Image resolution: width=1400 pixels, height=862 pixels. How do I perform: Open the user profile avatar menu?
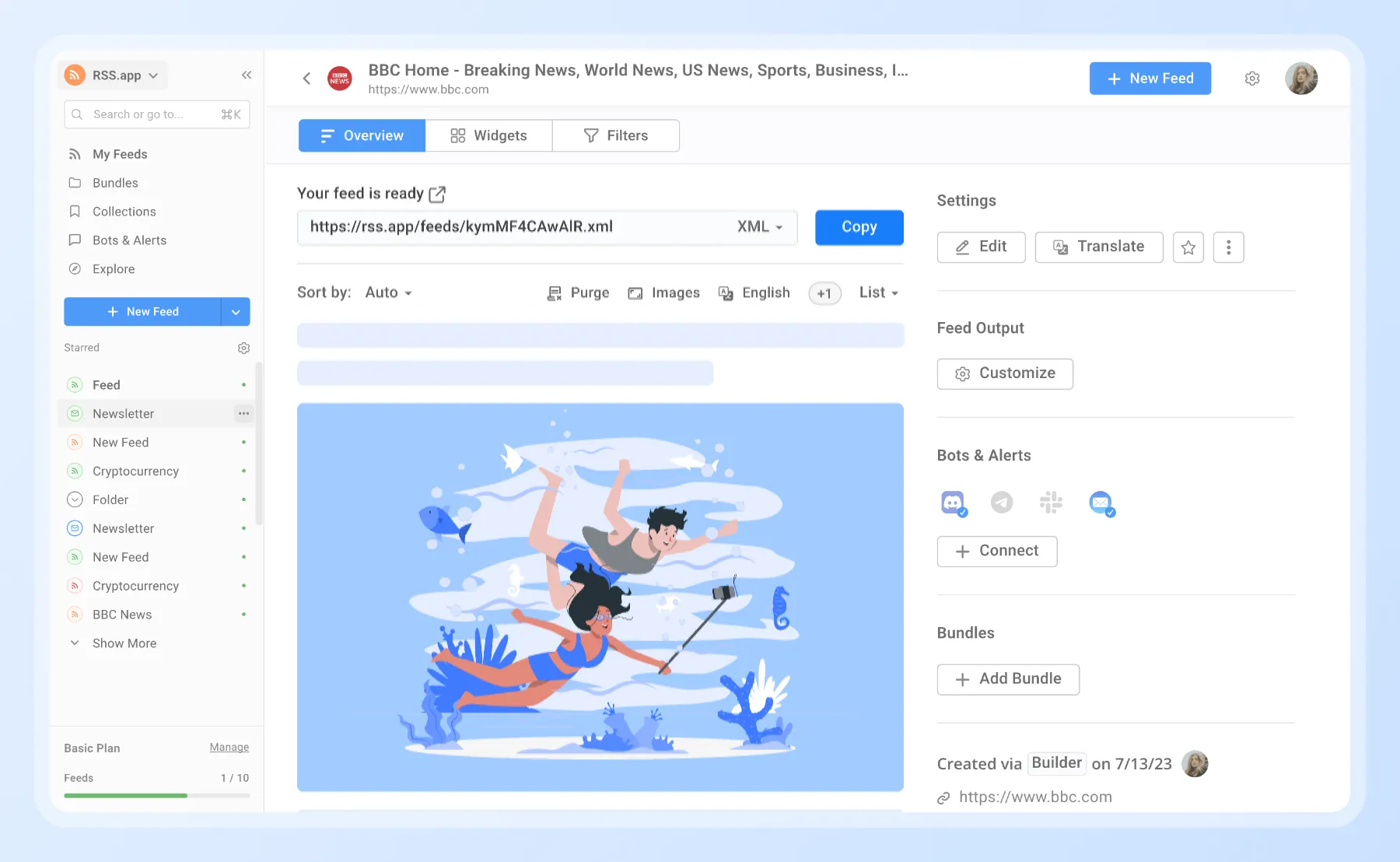pos(1301,79)
